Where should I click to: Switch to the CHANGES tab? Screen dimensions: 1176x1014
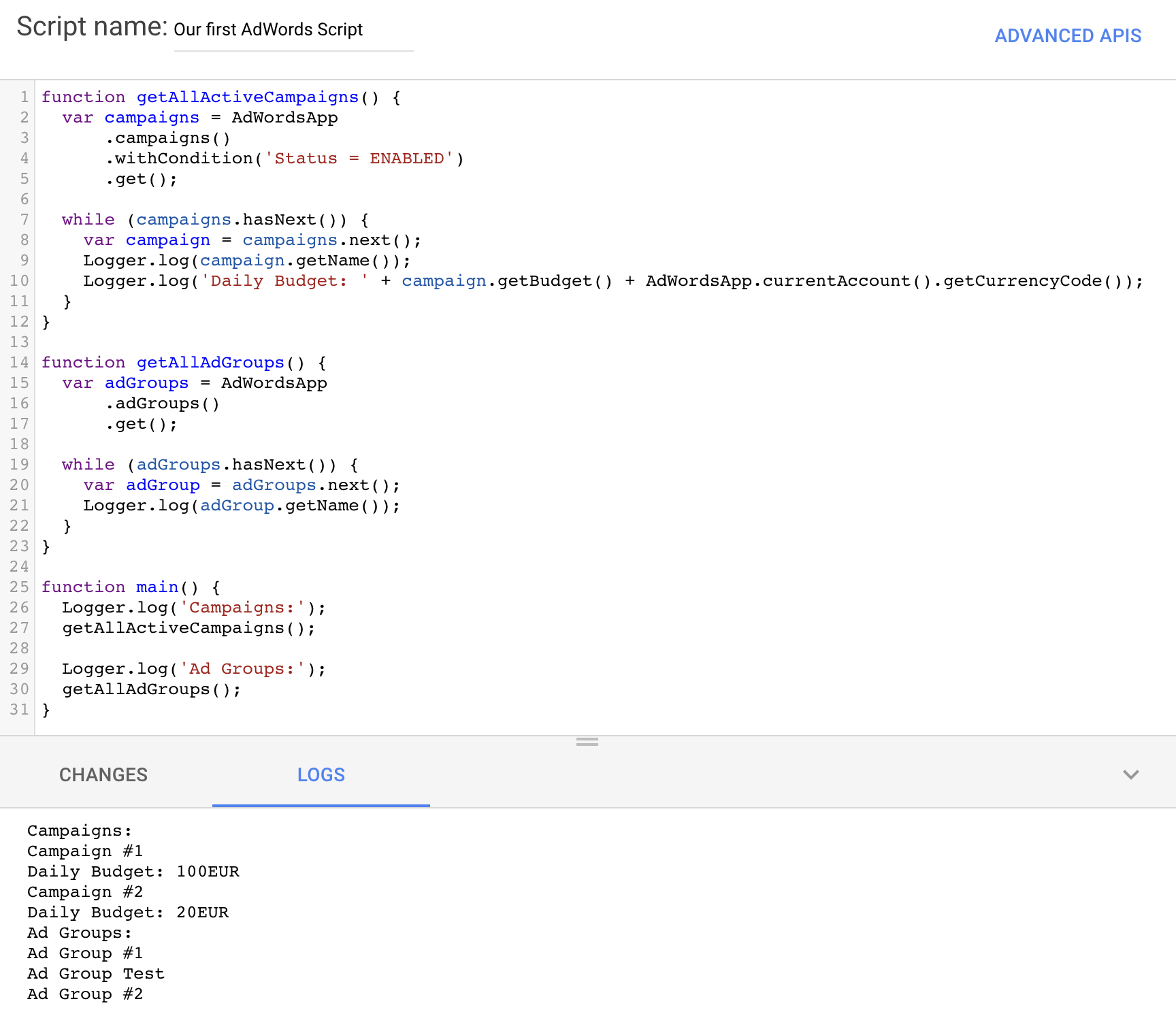point(103,775)
